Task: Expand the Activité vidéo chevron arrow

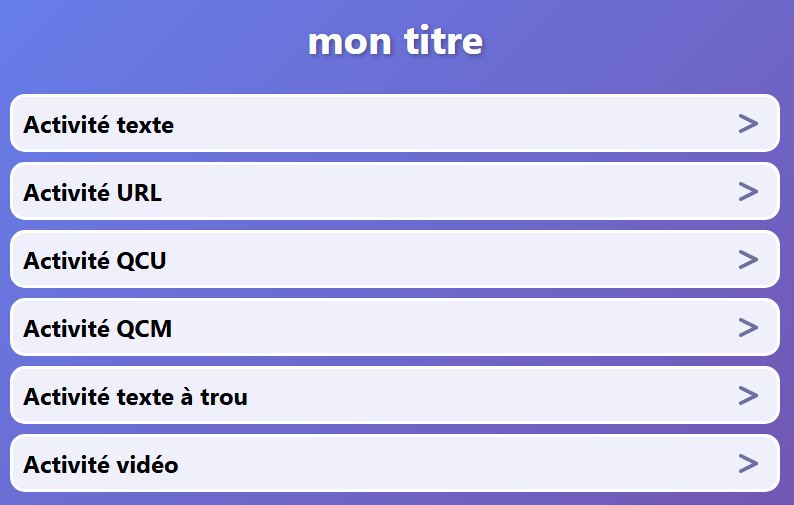Action: 748,464
